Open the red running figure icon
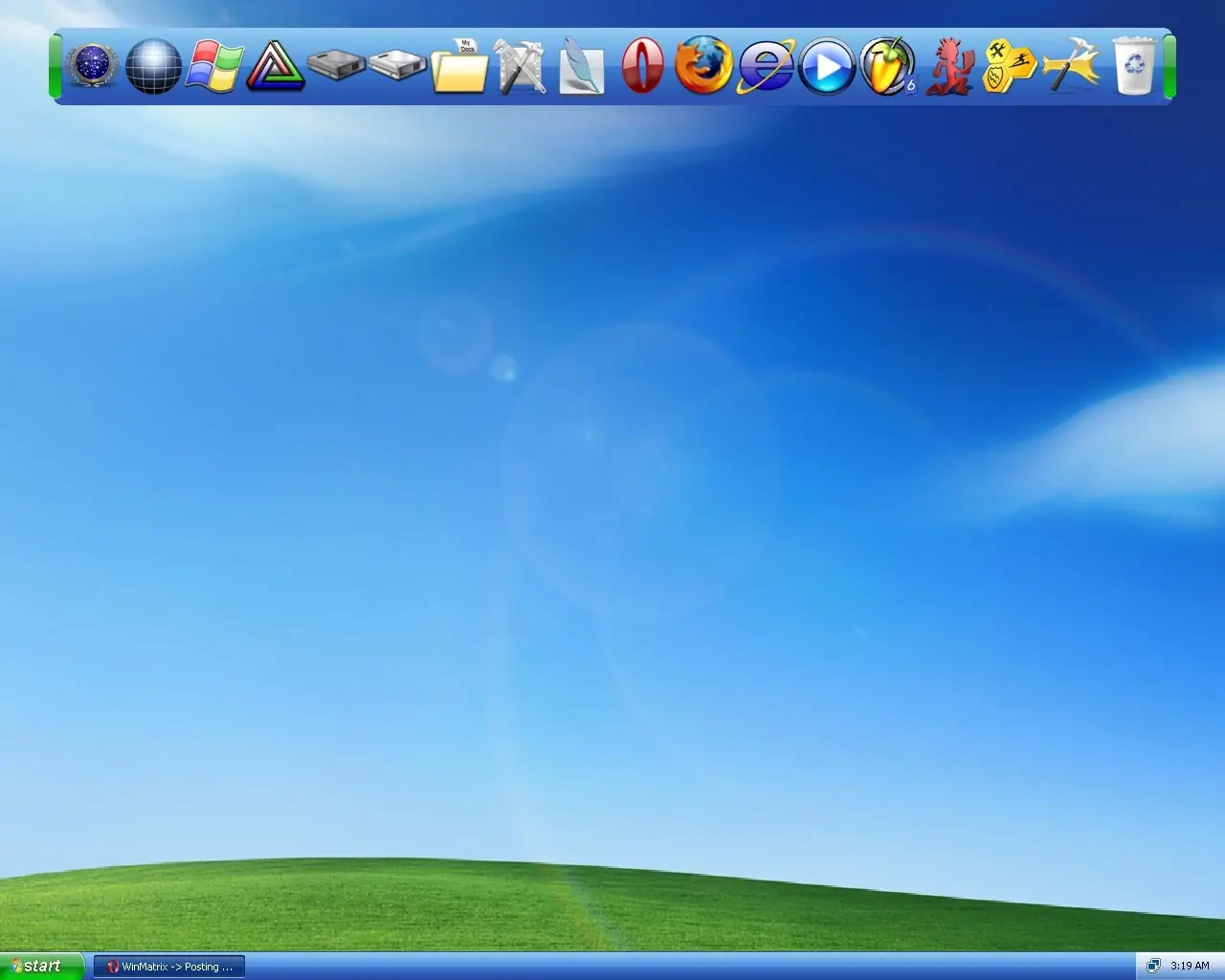Image resolution: width=1225 pixels, height=980 pixels. point(949,66)
